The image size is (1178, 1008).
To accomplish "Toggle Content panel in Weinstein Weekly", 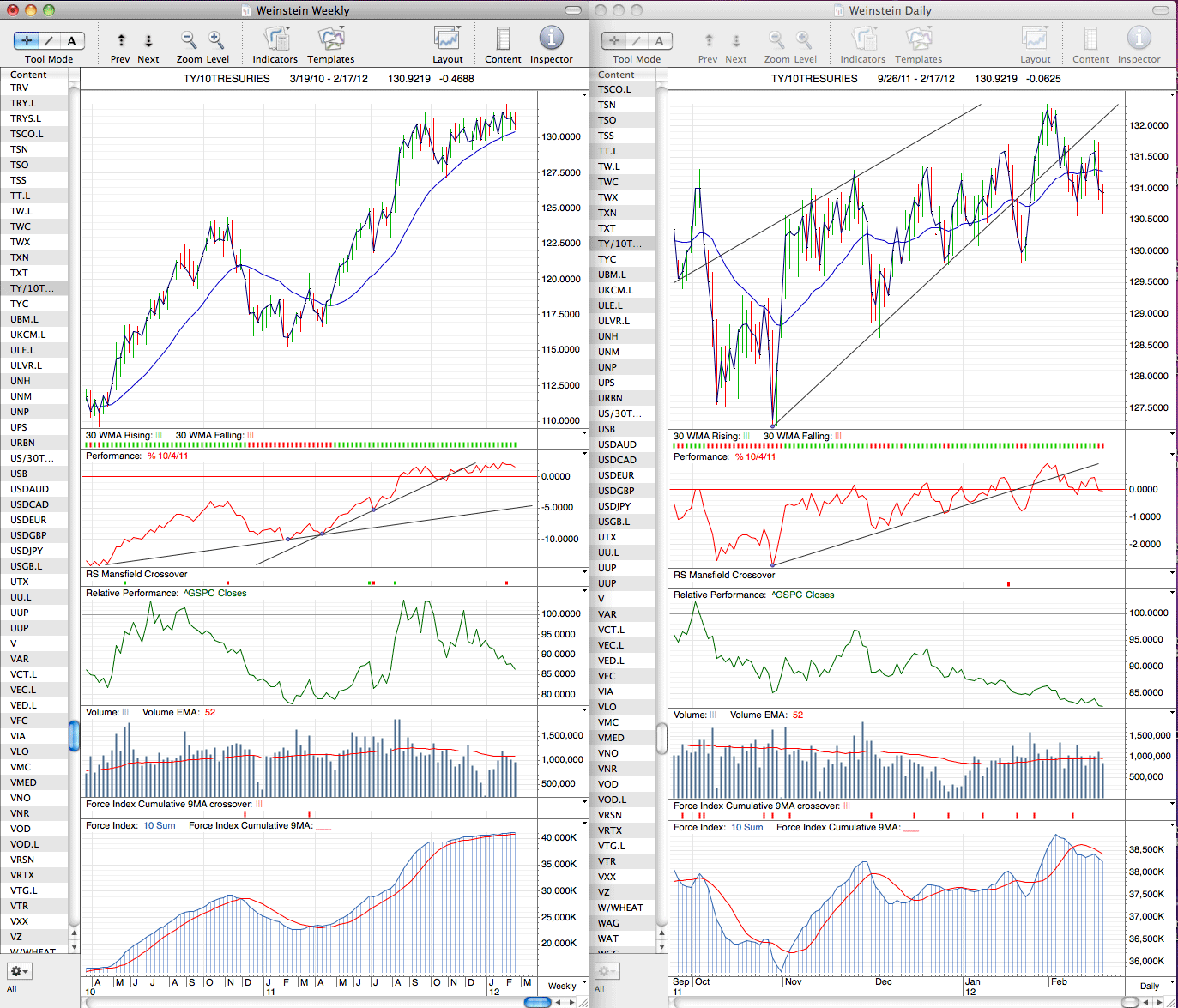I will [503, 39].
